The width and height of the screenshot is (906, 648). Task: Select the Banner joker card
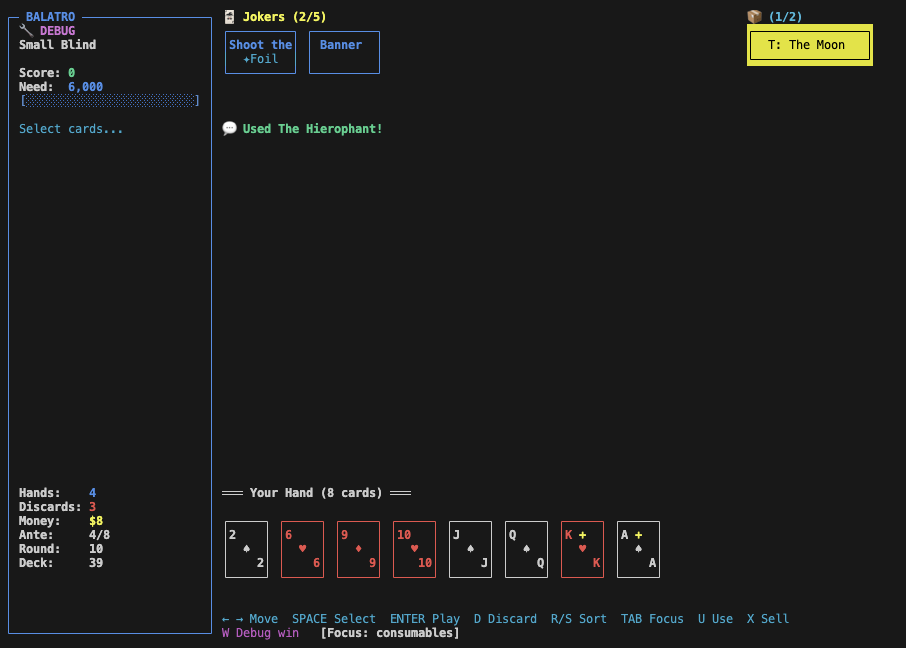pos(344,51)
